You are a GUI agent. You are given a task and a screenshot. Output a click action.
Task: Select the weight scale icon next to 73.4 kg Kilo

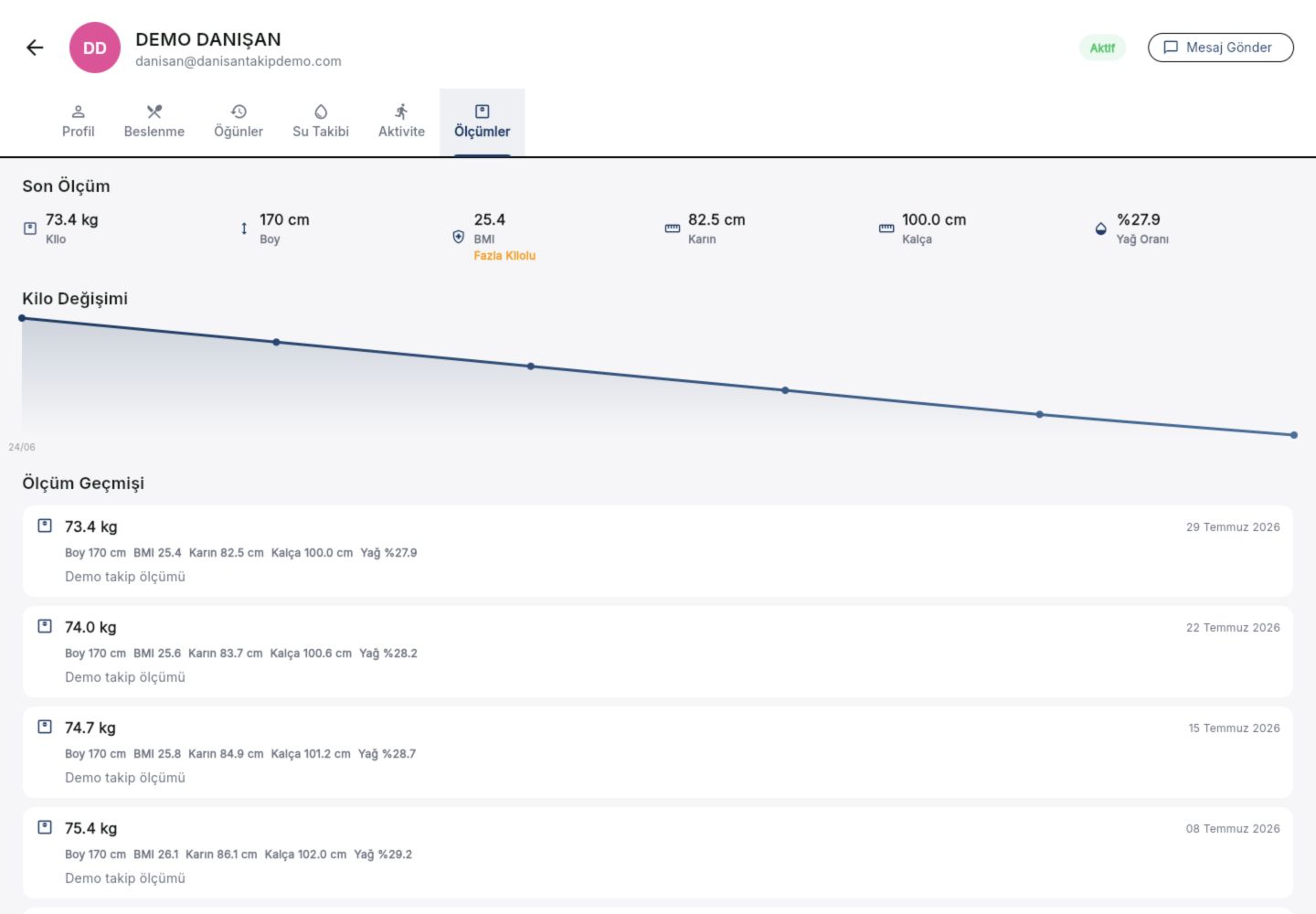coord(30,228)
